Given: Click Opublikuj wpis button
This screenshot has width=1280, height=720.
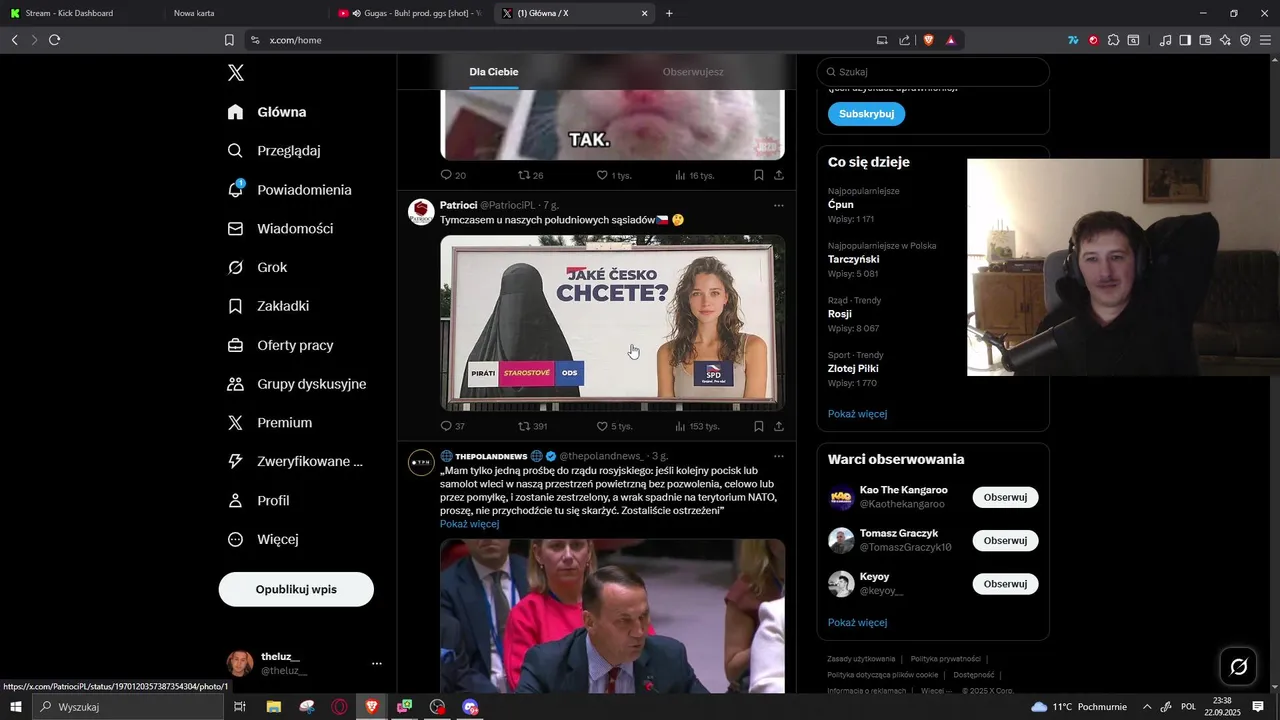Looking at the screenshot, I should tap(296, 589).
